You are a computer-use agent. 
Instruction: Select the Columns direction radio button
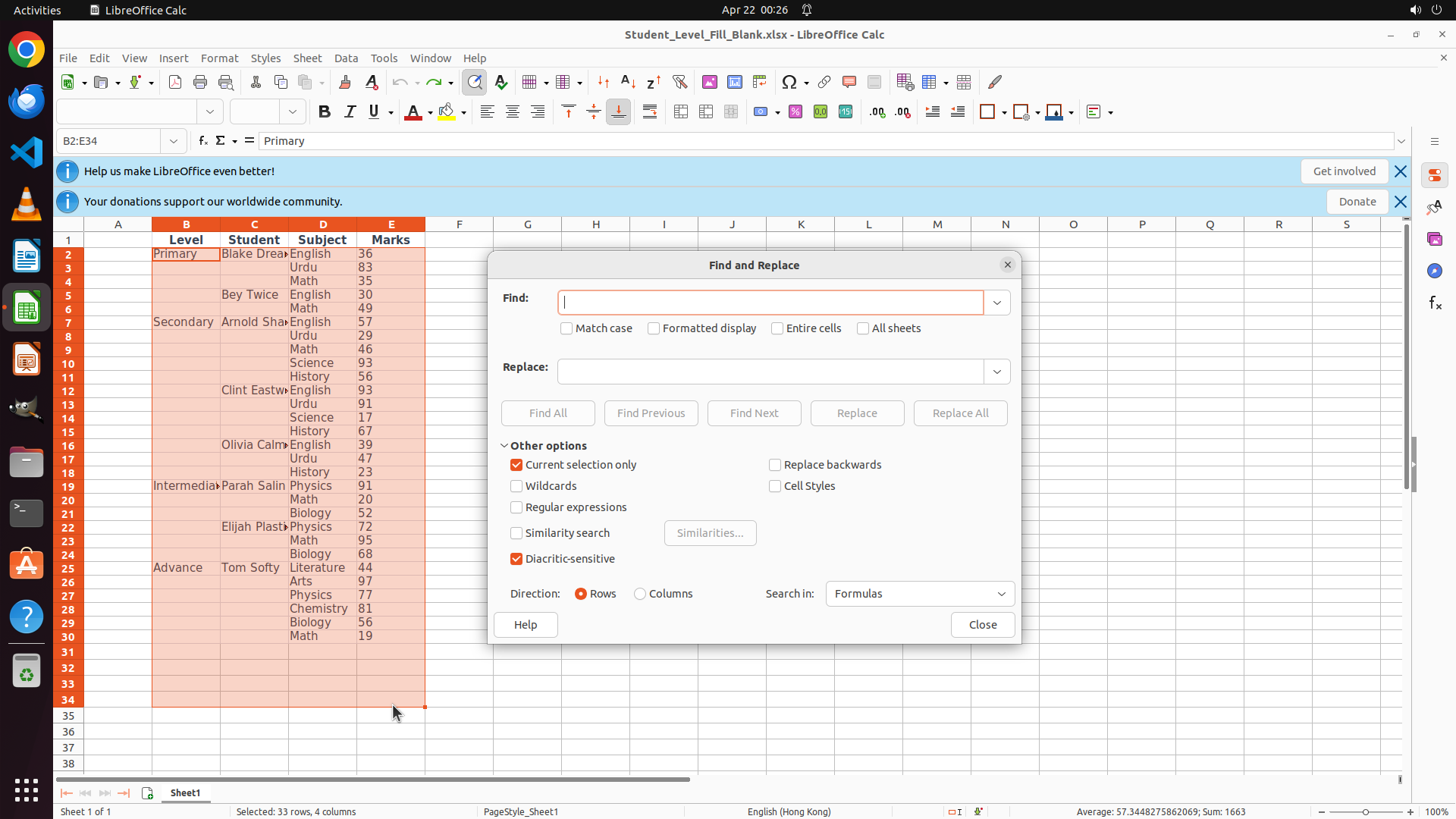(x=640, y=594)
